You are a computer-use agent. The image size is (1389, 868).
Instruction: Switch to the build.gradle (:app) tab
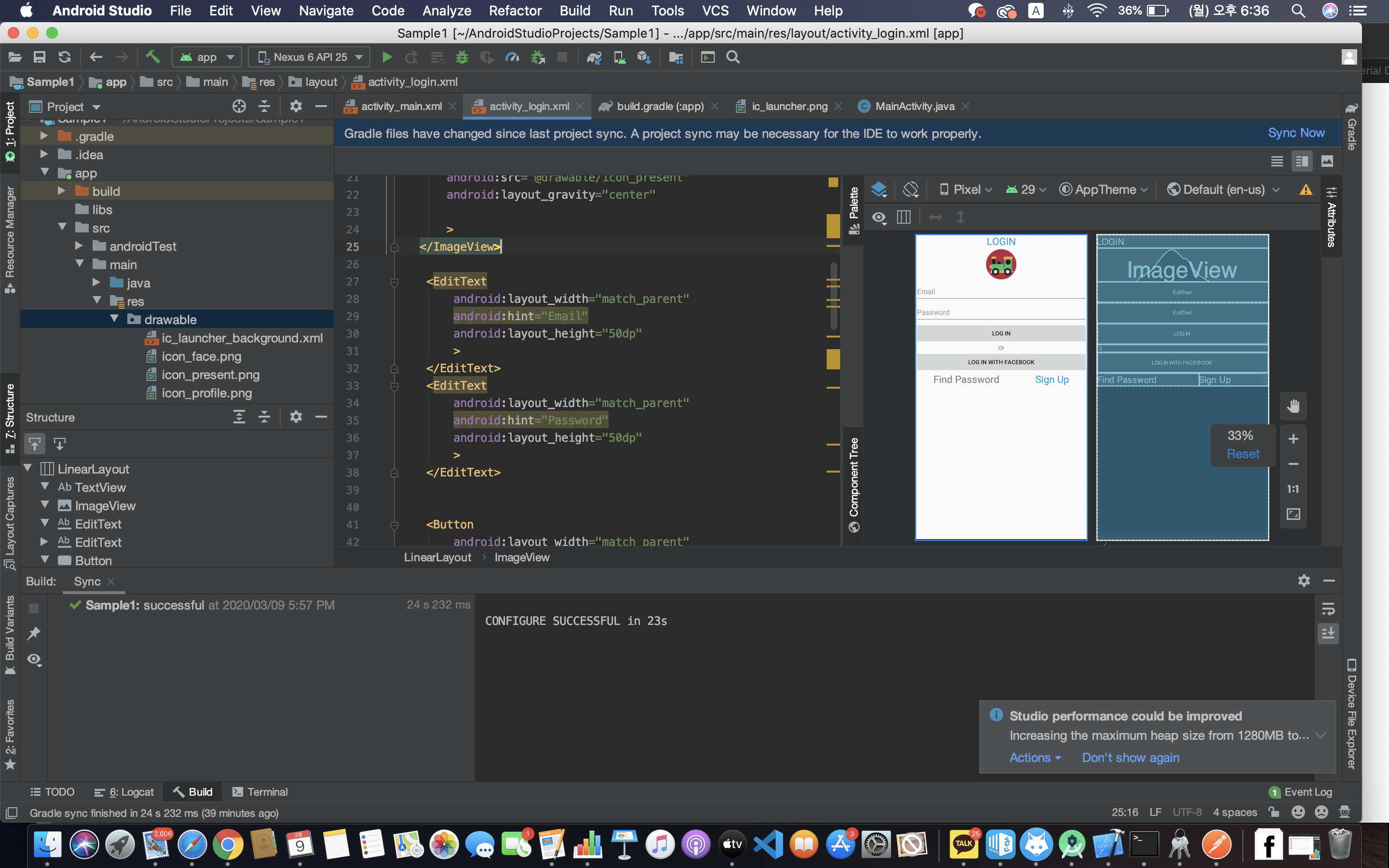(659, 106)
